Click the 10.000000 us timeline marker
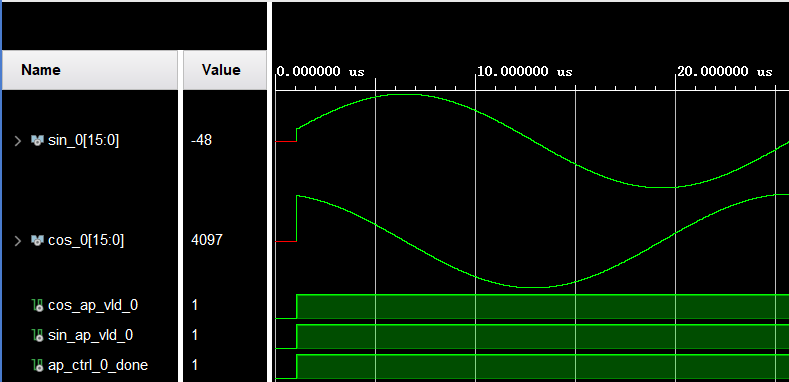This screenshot has height=382, width=789. (x=524, y=72)
